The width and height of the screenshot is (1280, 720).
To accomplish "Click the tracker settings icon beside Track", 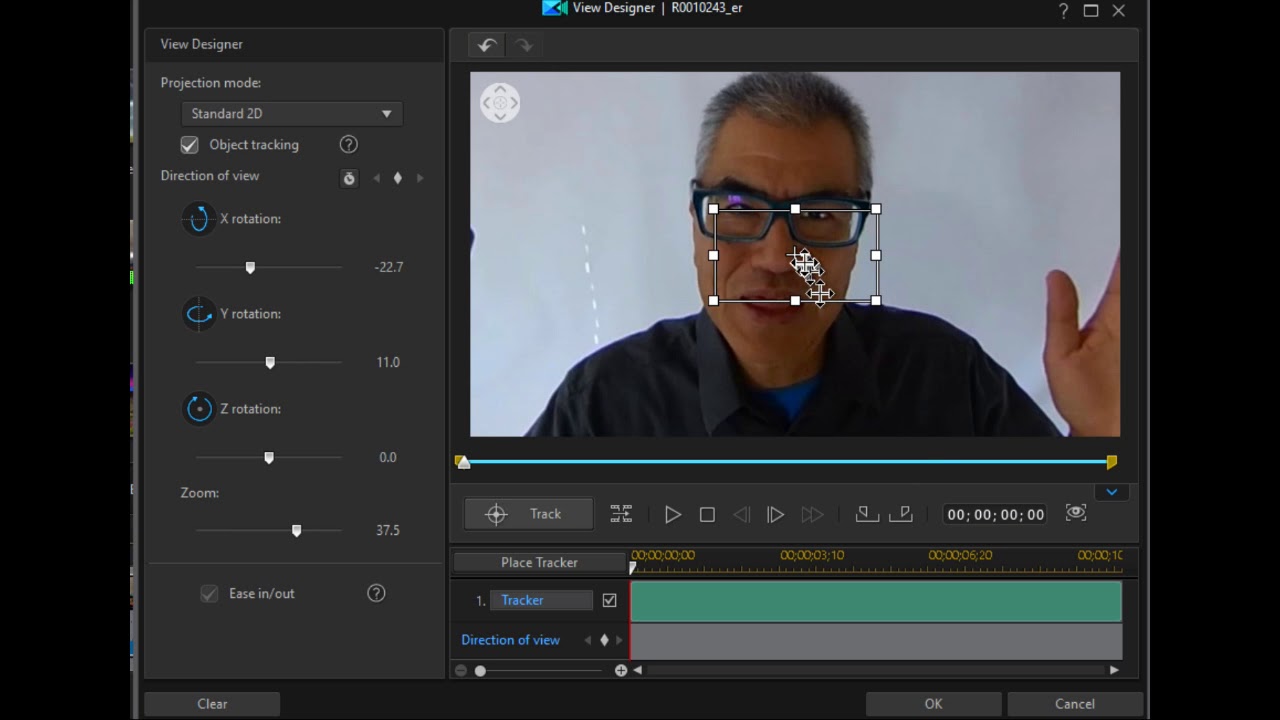I will pyautogui.click(x=621, y=514).
